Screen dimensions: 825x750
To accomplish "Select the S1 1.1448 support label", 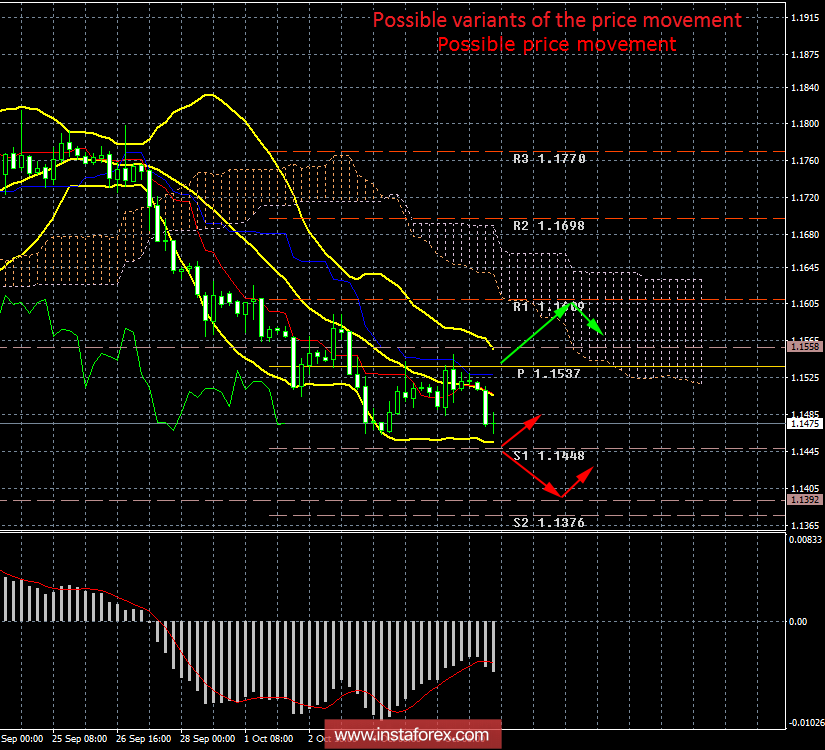I will pos(549,456).
